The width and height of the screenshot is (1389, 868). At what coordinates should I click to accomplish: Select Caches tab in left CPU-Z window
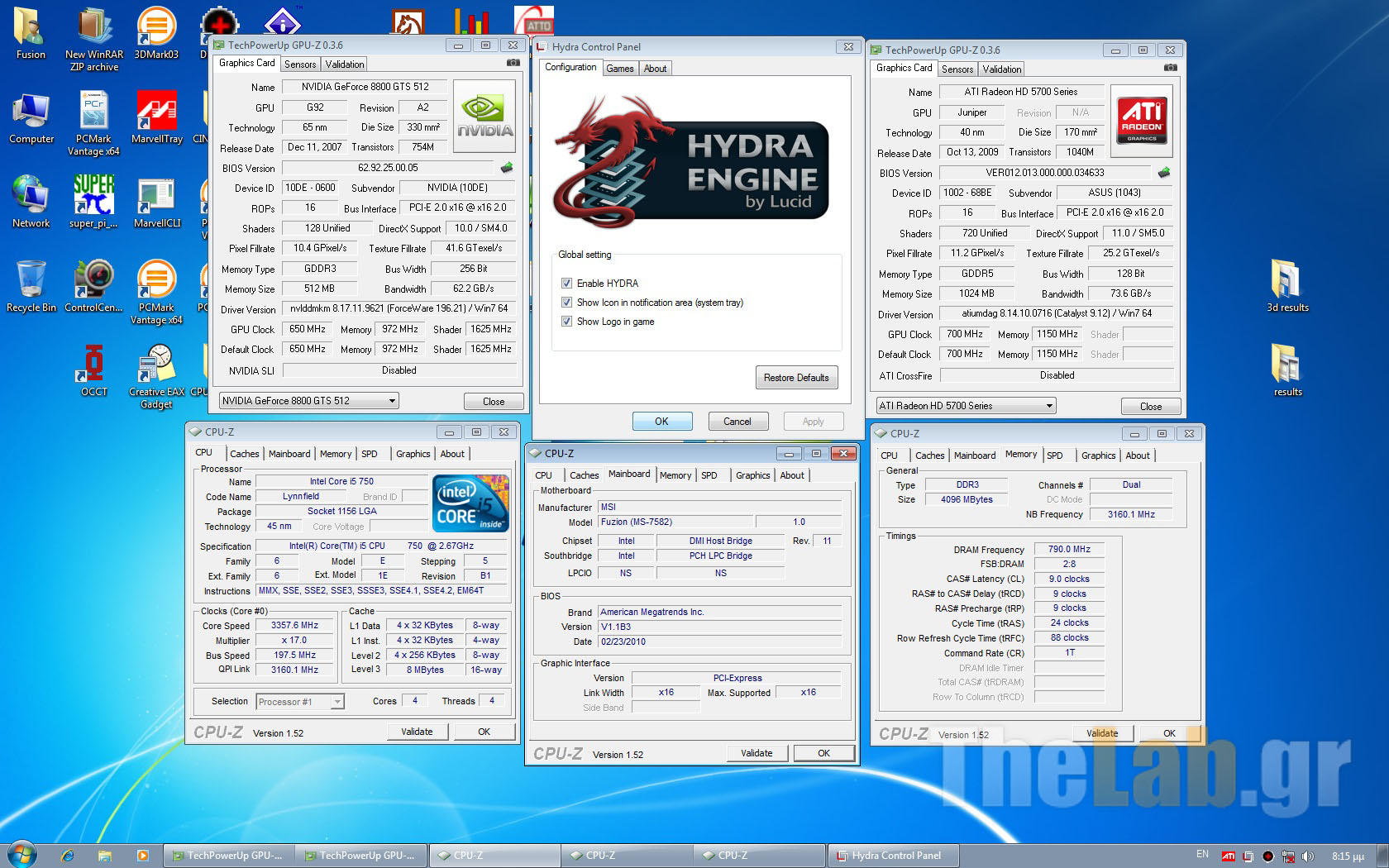(x=244, y=454)
